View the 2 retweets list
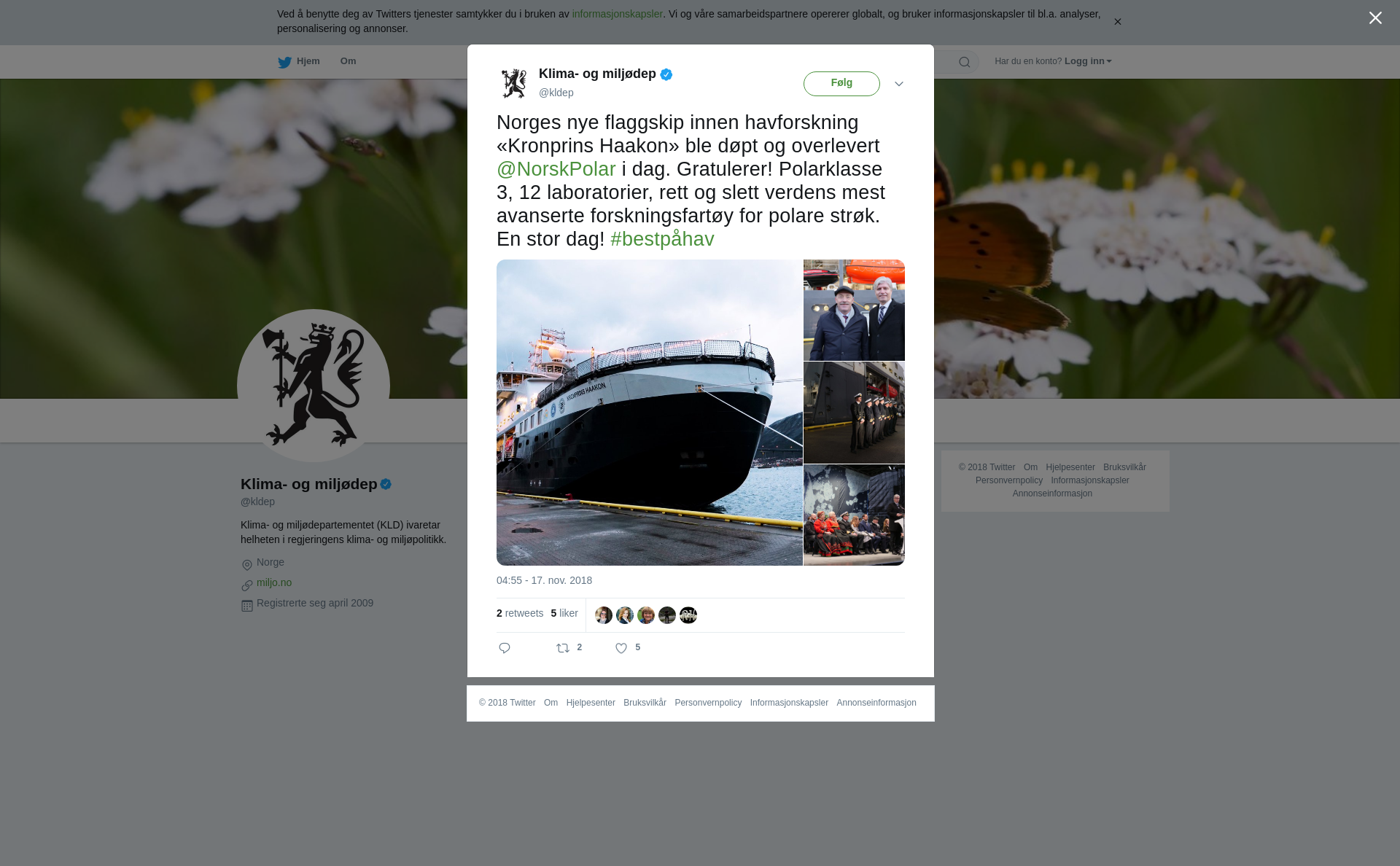This screenshot has height=866, width=1400. (x=520, y=613)
